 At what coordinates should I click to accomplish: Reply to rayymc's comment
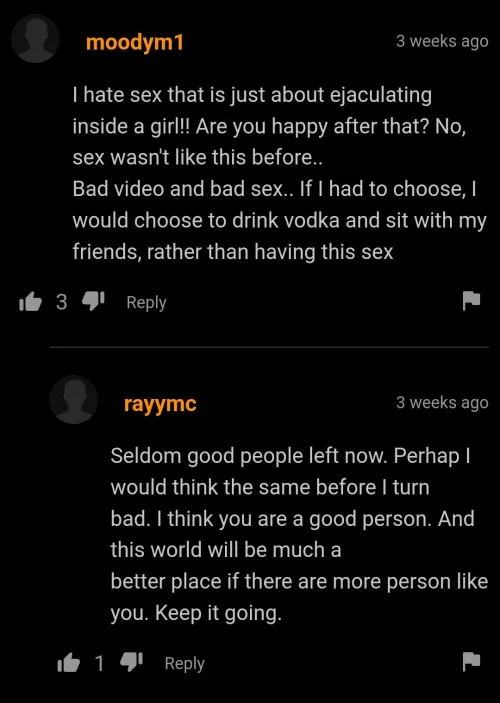coord(184,664)
